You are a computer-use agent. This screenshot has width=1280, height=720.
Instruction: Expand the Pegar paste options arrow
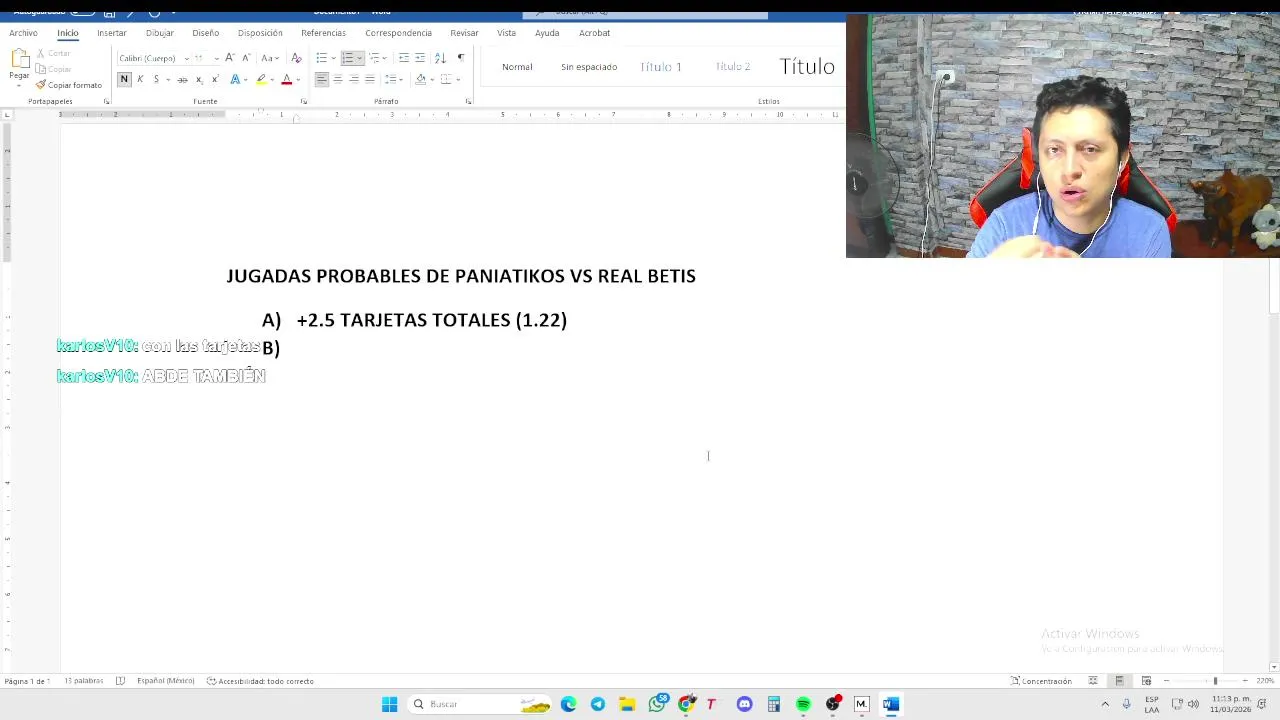click(x=19, y=85)
